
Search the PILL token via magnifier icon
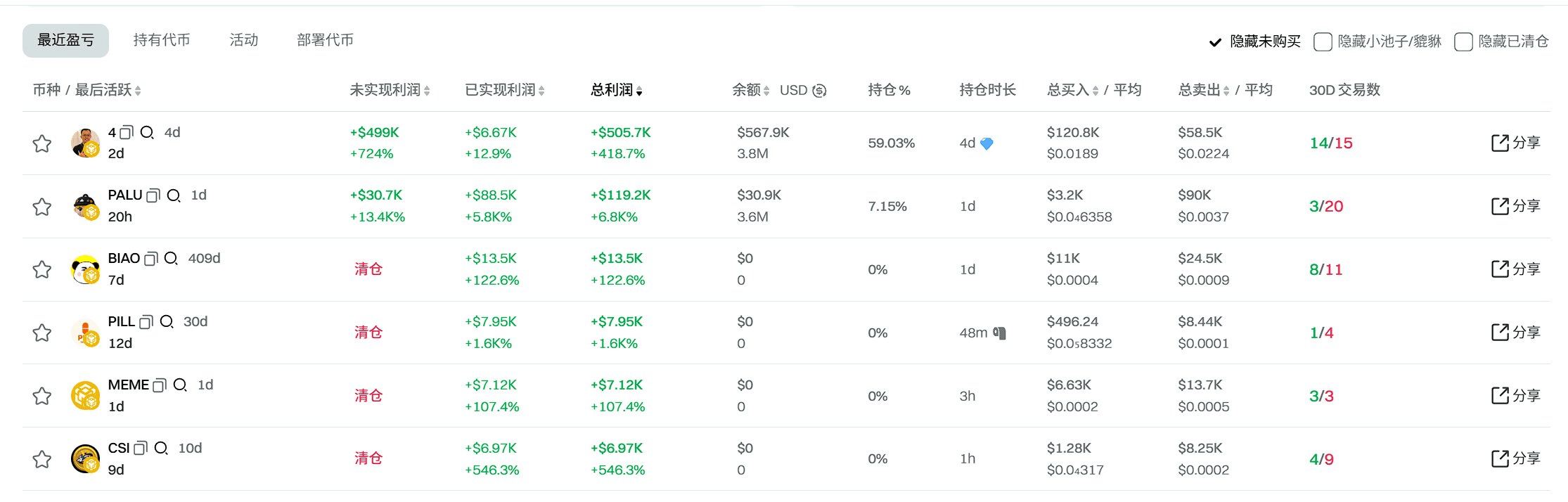(x=167, y=322)
